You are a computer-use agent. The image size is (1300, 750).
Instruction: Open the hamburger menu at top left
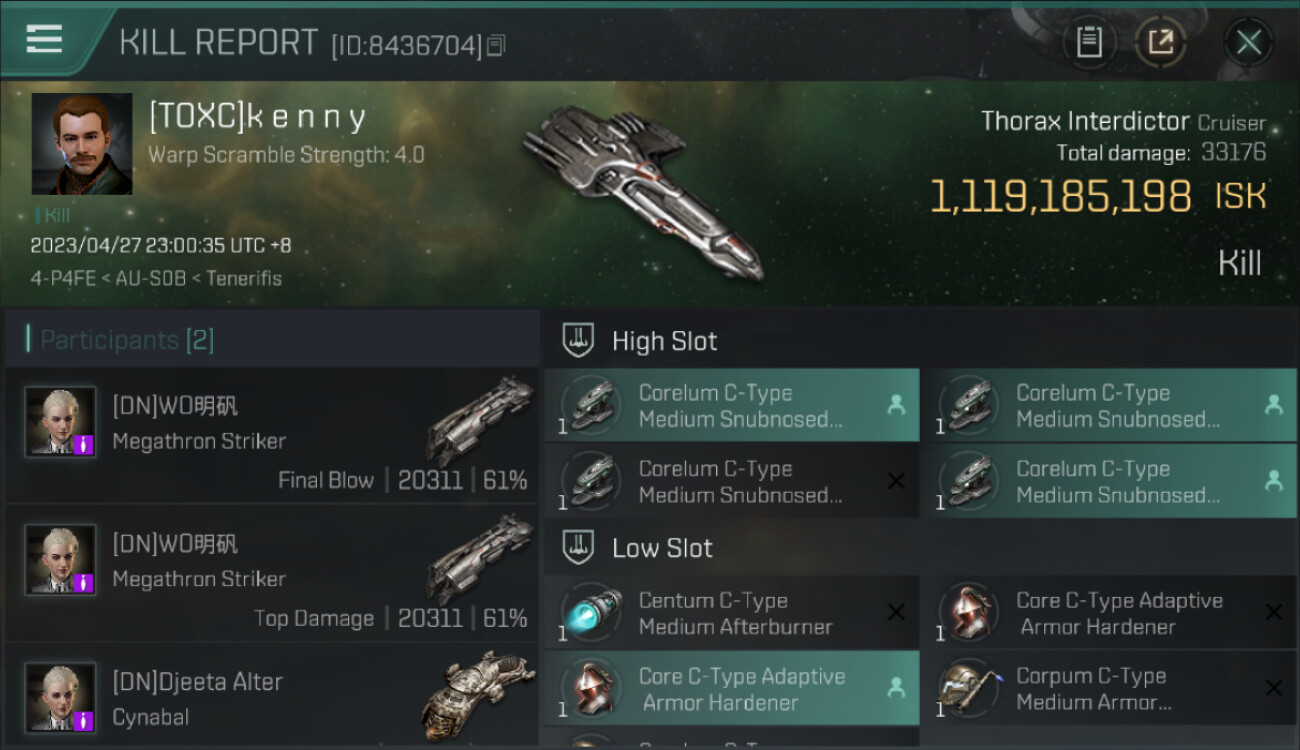(44, 39)
